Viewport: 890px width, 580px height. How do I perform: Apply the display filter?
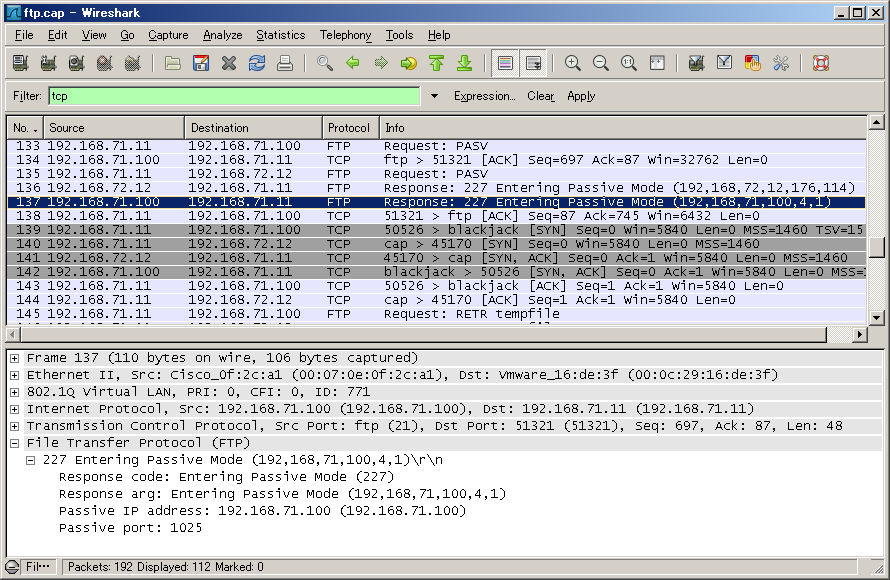581,96
